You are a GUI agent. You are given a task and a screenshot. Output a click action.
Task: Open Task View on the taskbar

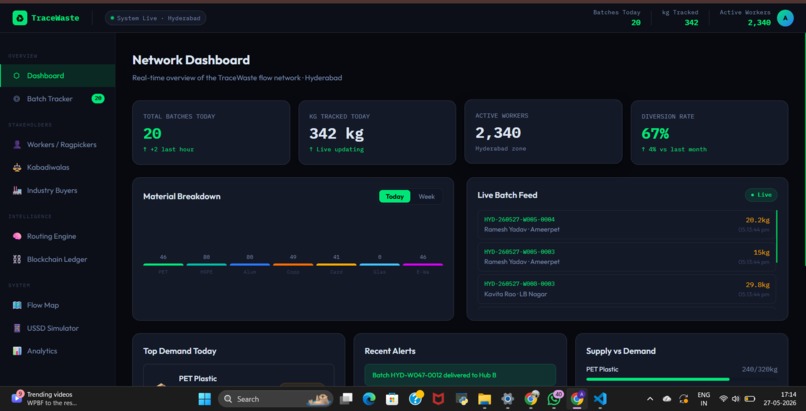(346, 399)
